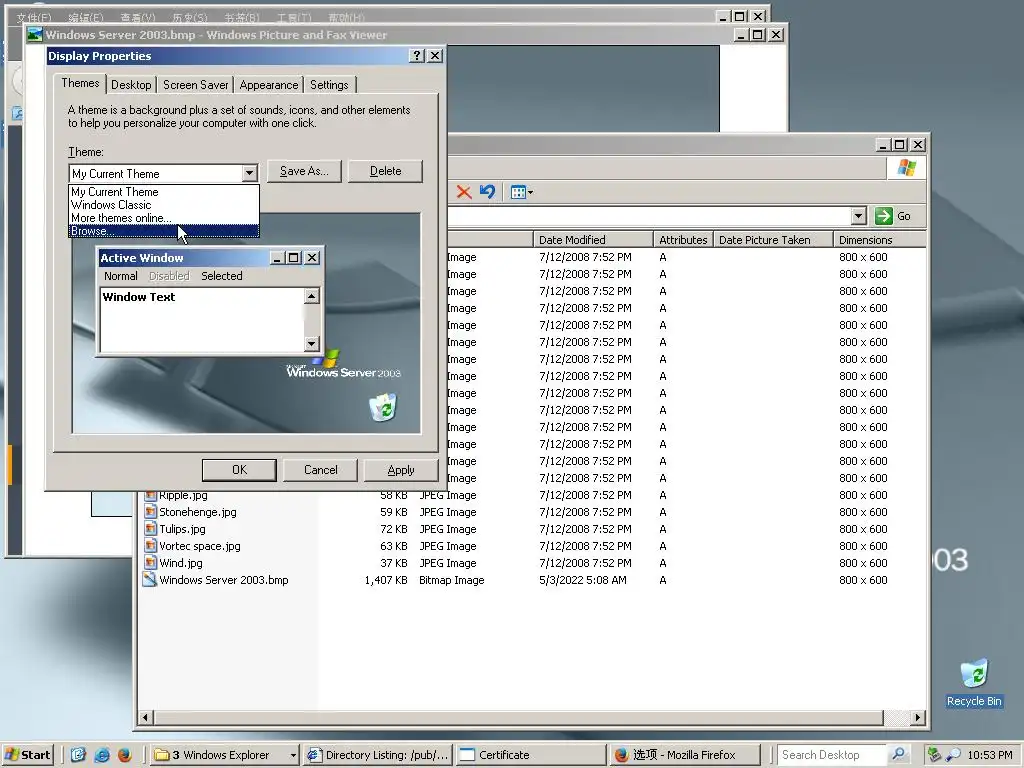1024x768 pixels.
Task: Click the taskbar clock showing 10:53 PM
Action: tap(989, 755)
